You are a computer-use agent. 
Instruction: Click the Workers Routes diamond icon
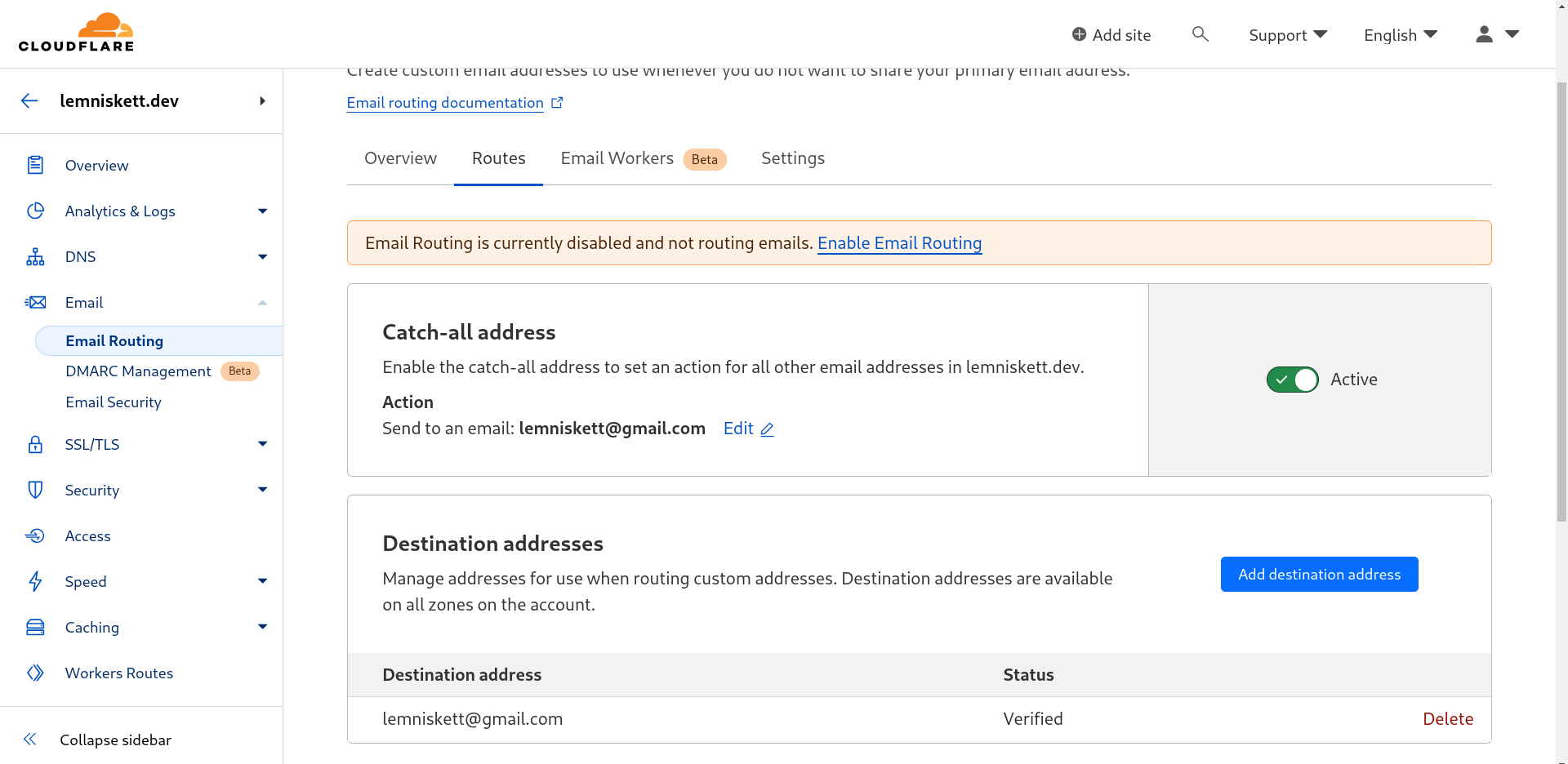click(x=35, y=673)
